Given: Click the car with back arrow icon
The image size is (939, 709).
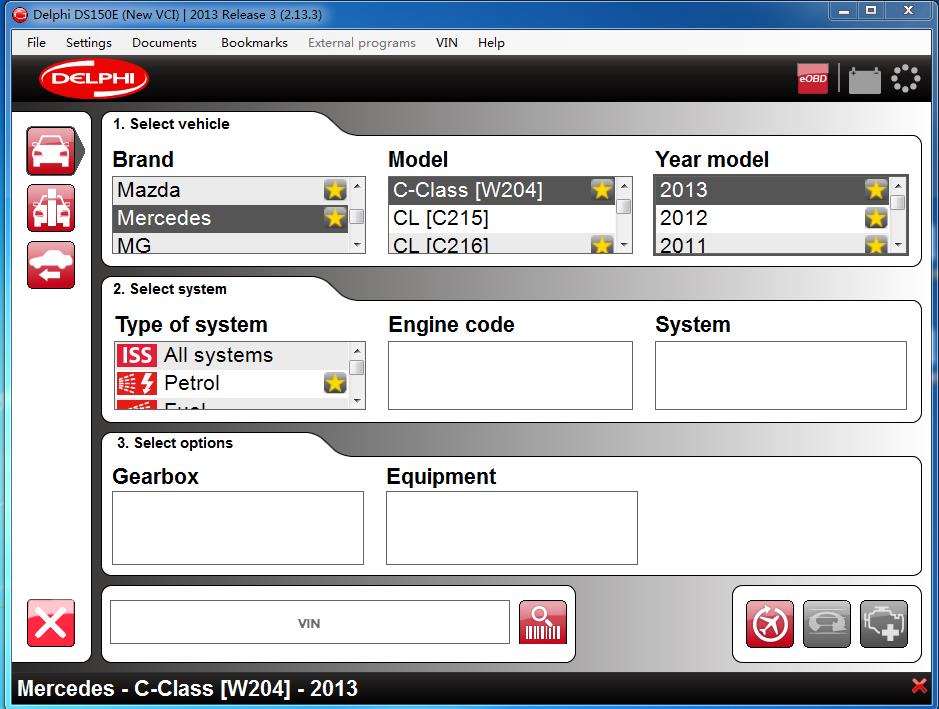Looking at the screenshot, I should coord(51,265).
